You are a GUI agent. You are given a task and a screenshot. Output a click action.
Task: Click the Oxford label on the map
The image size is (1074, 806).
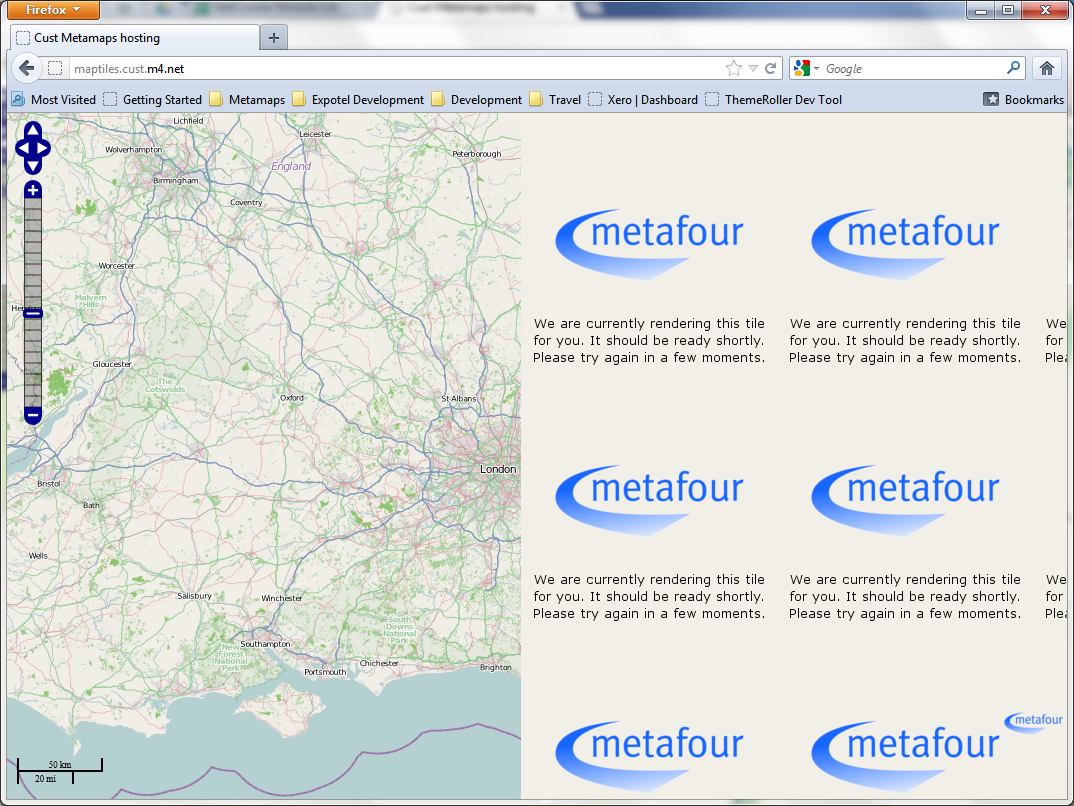point(292,397)
